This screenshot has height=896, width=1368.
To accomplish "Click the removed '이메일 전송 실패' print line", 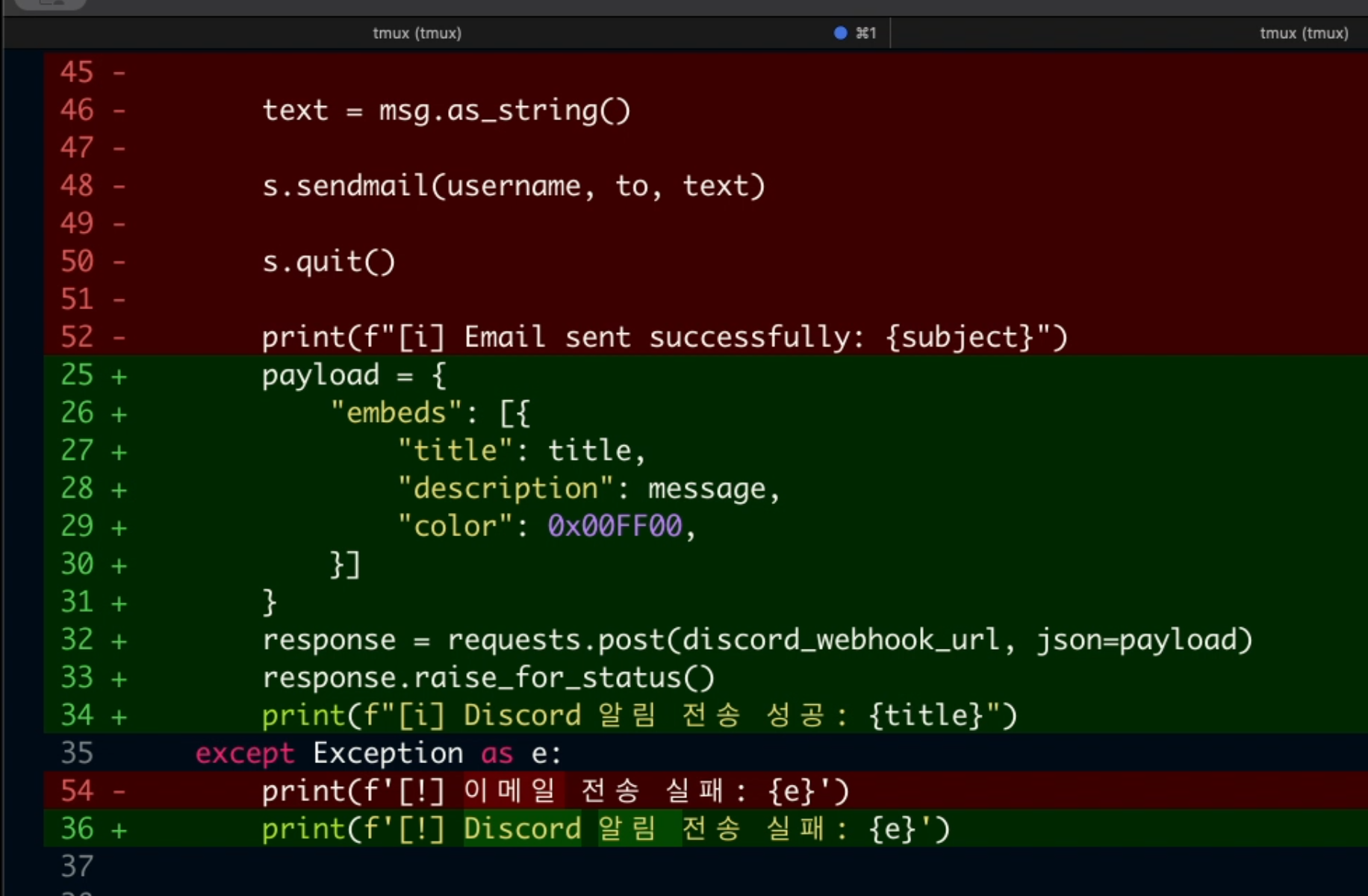I will (556, 791).
